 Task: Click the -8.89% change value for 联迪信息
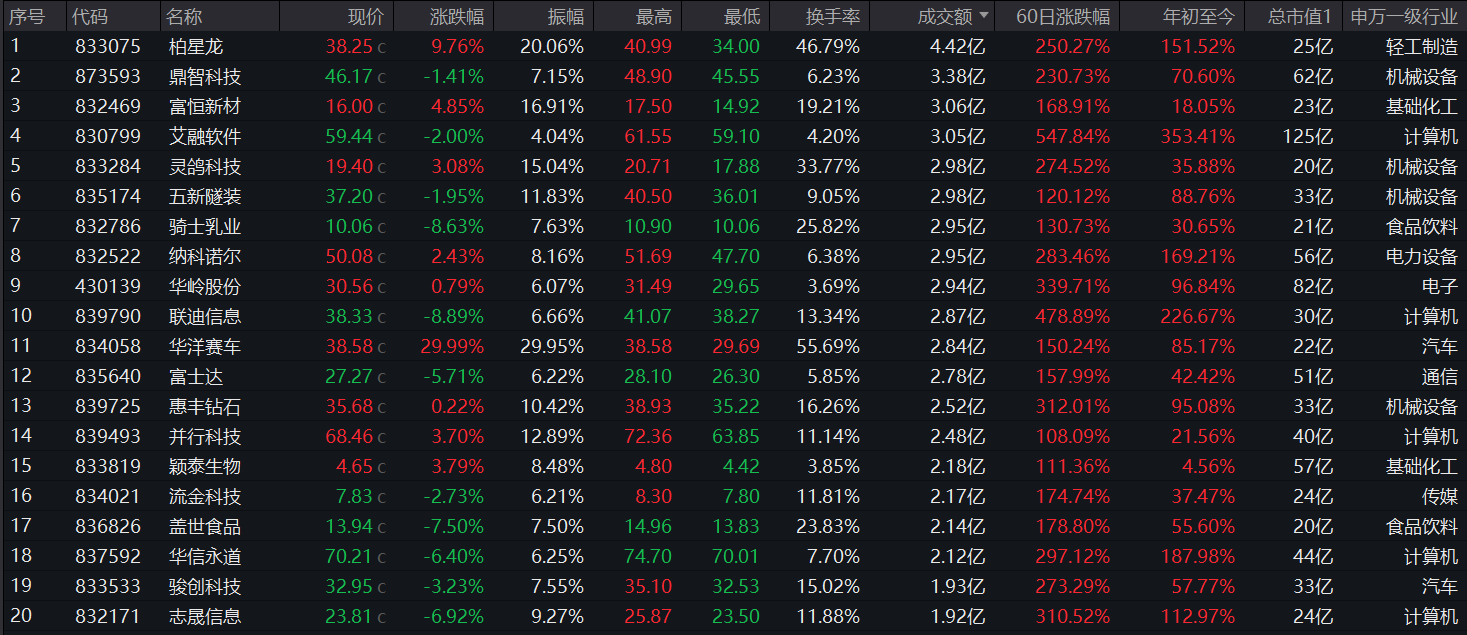tap(453, 316)
